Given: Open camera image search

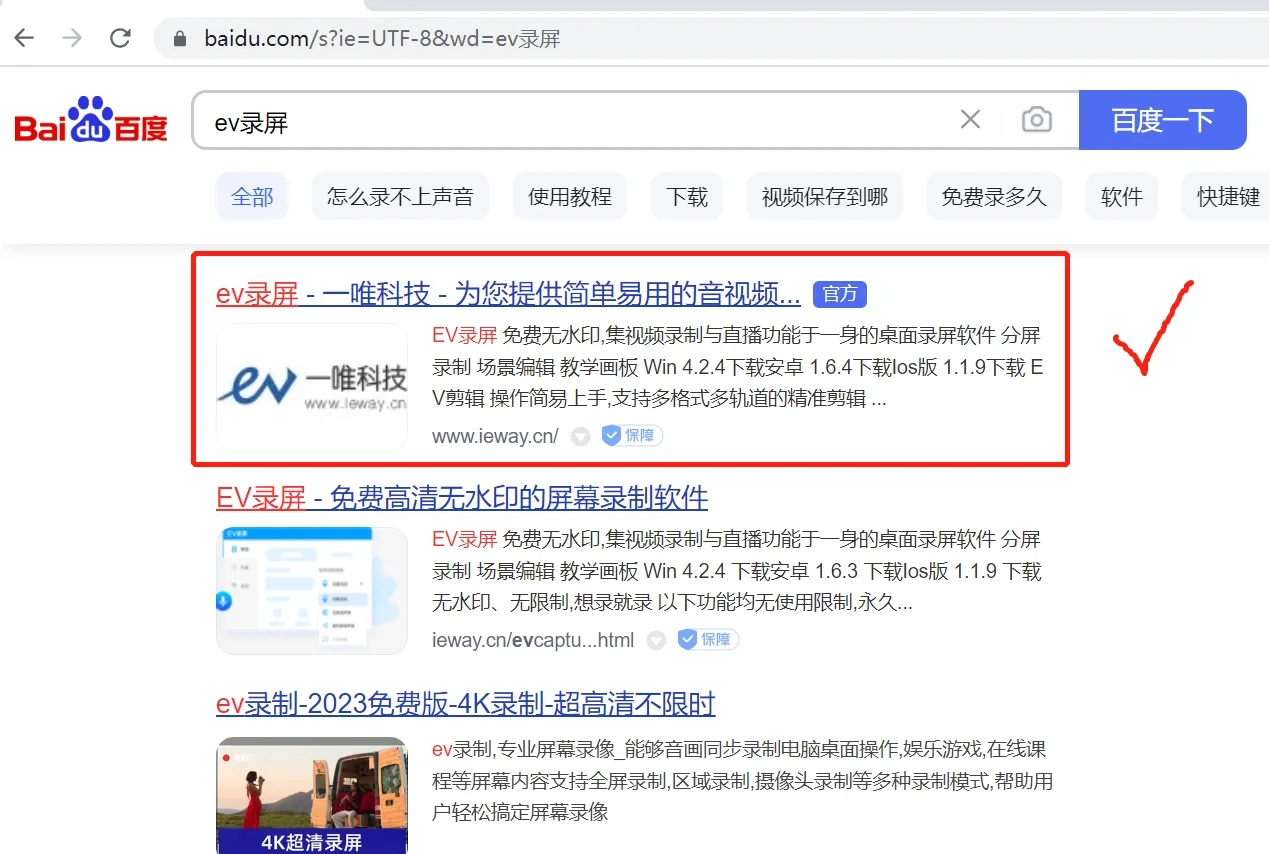Looking at the screenshot, I should pos(1037,120).
